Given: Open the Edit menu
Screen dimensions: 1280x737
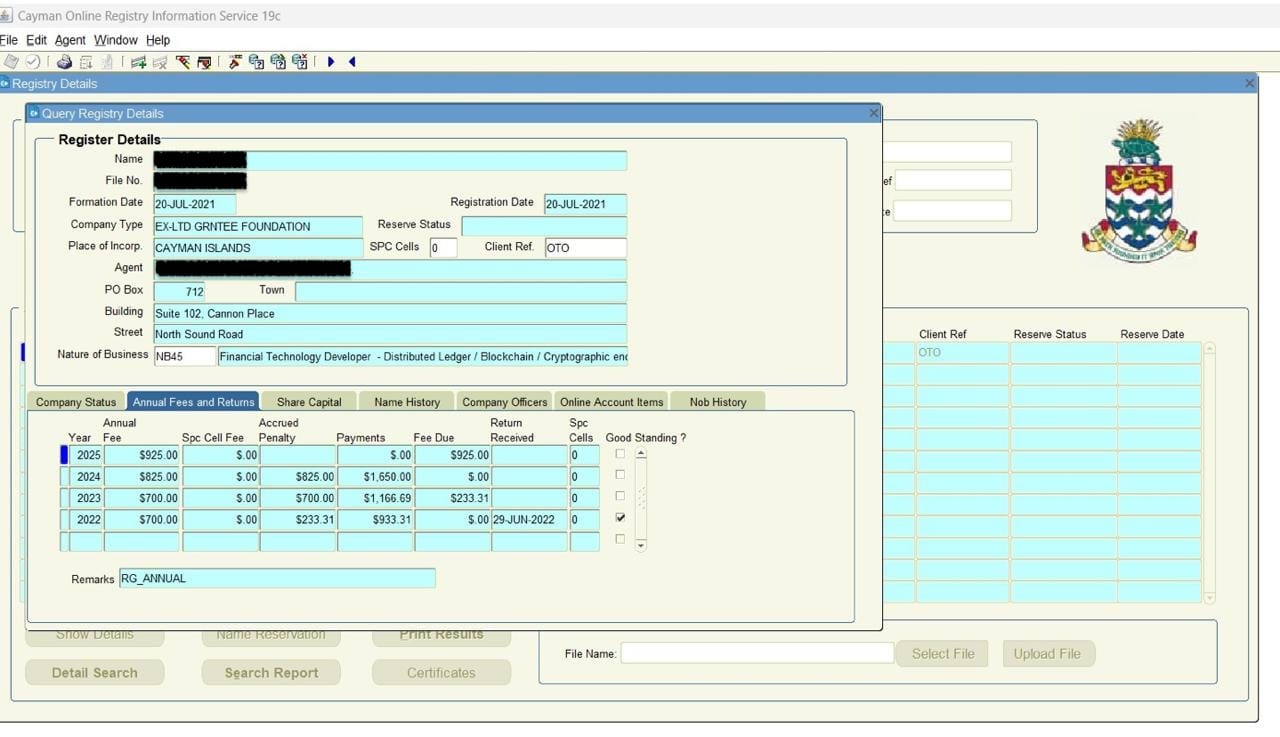Looking at the screenshot, I should click(x=36, y=40).
